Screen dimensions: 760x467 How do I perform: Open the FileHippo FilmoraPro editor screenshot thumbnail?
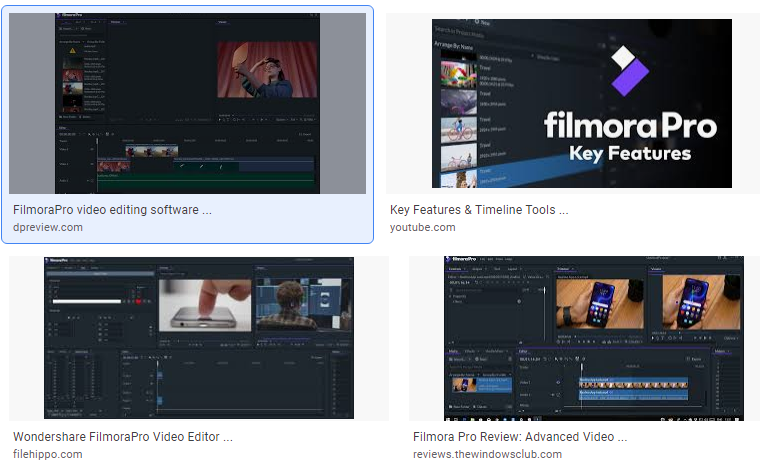pos(199,338)
